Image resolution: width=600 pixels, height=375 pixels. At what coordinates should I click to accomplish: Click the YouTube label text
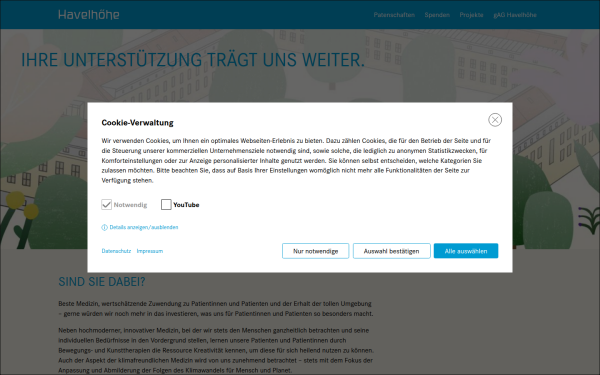pyautogui.click(x=186, y=205)
